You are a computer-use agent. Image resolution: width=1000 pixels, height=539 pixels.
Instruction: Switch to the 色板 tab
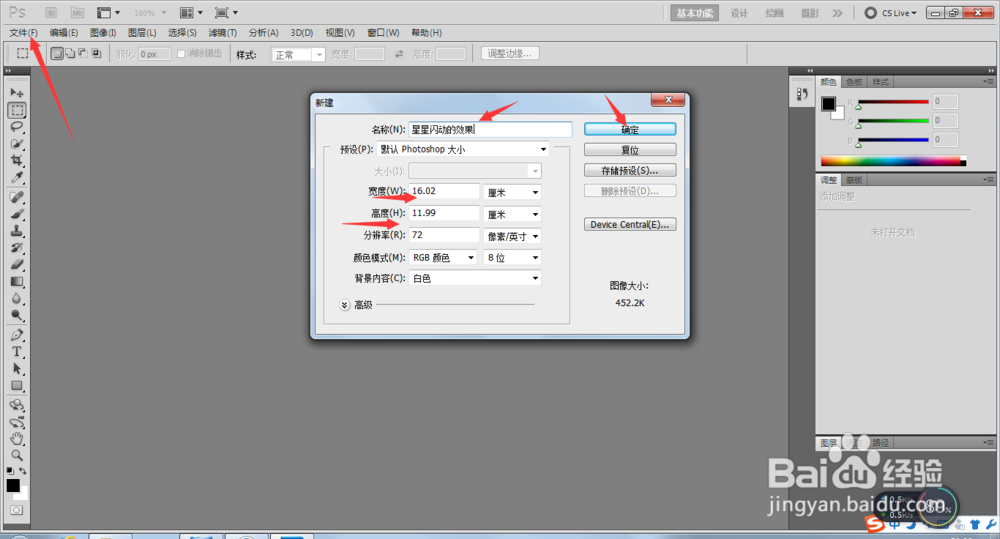[854, 82]
